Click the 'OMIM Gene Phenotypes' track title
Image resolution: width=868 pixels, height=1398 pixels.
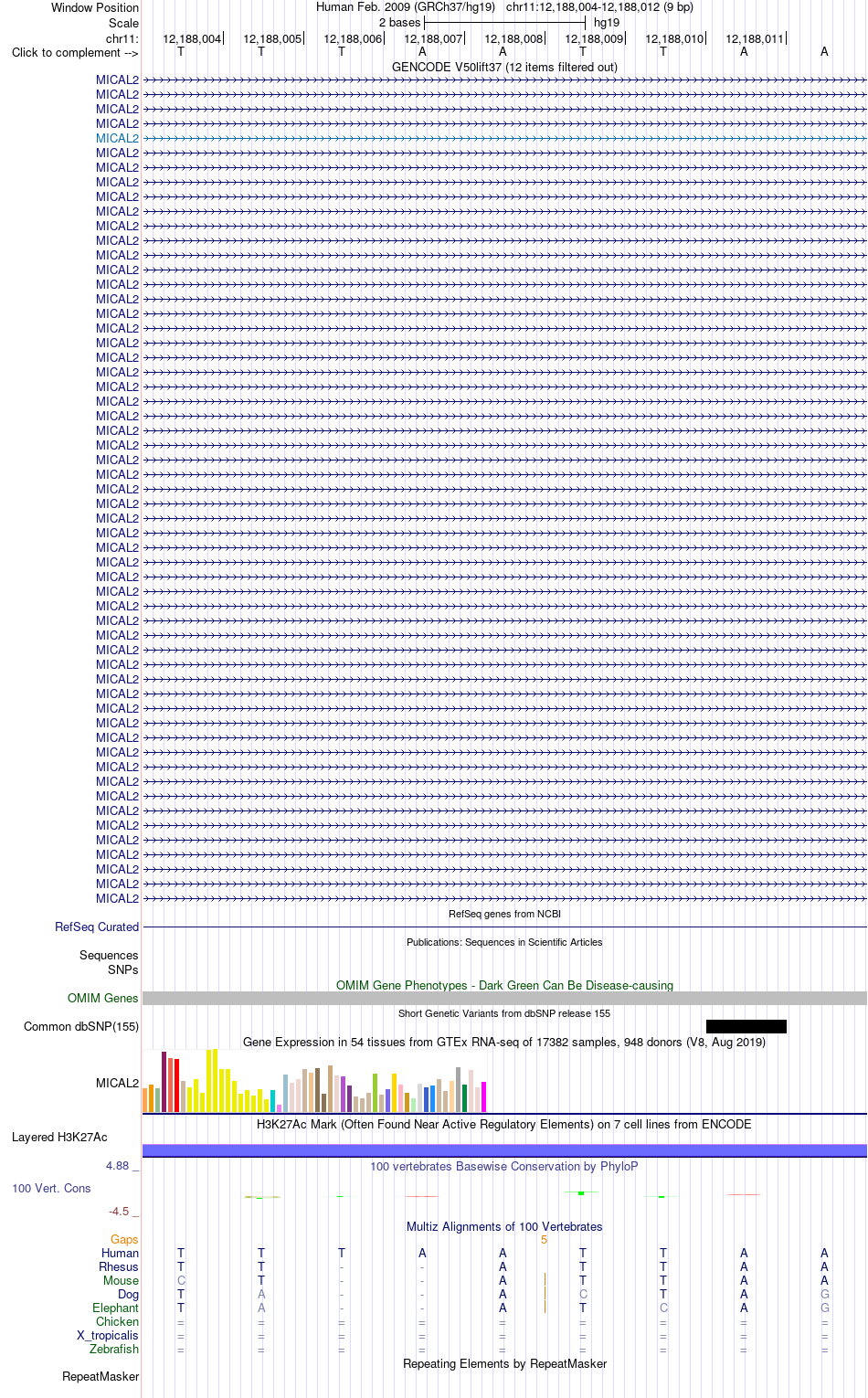pos(504,985)
